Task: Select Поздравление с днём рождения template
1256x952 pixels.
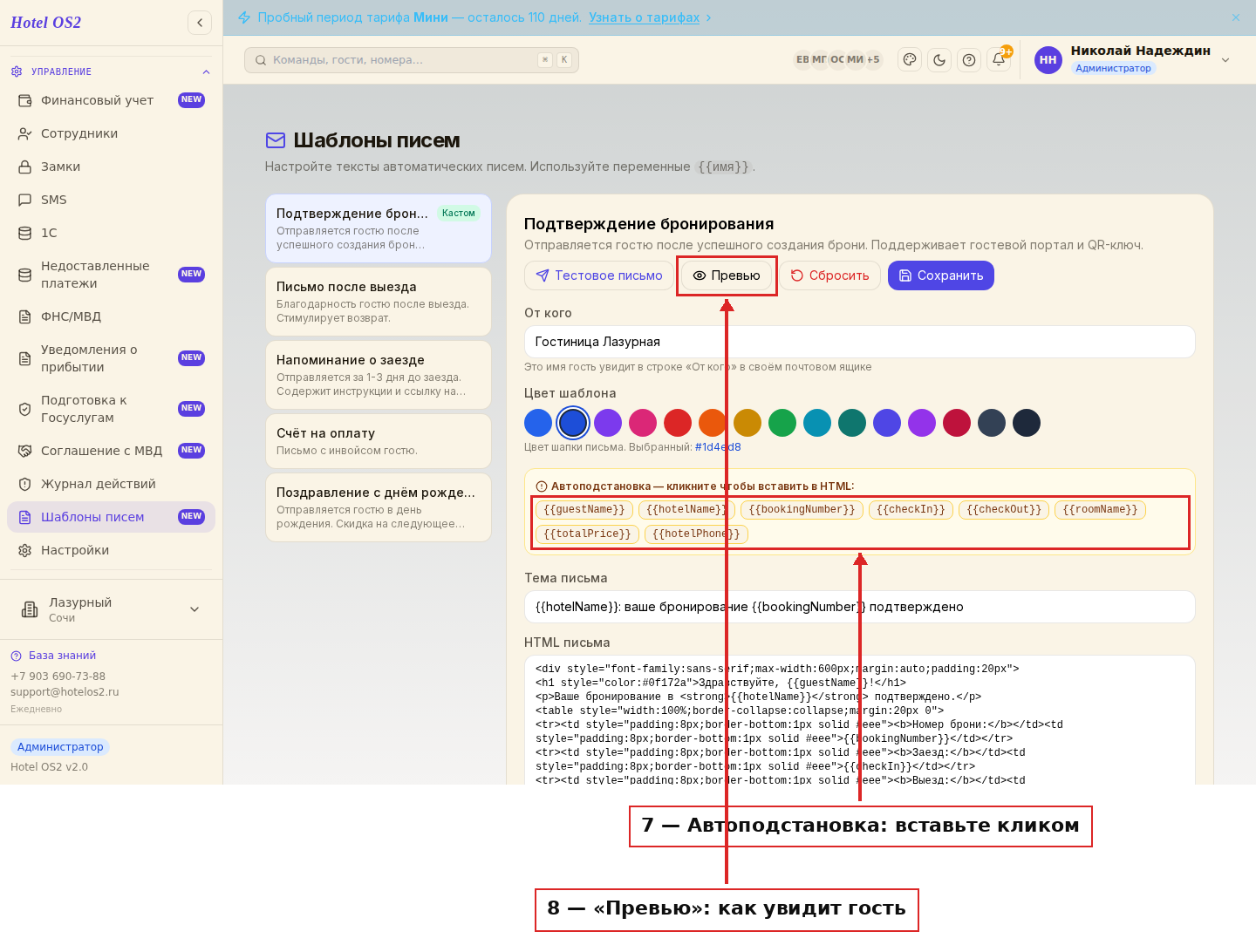Action: (379, 507)
